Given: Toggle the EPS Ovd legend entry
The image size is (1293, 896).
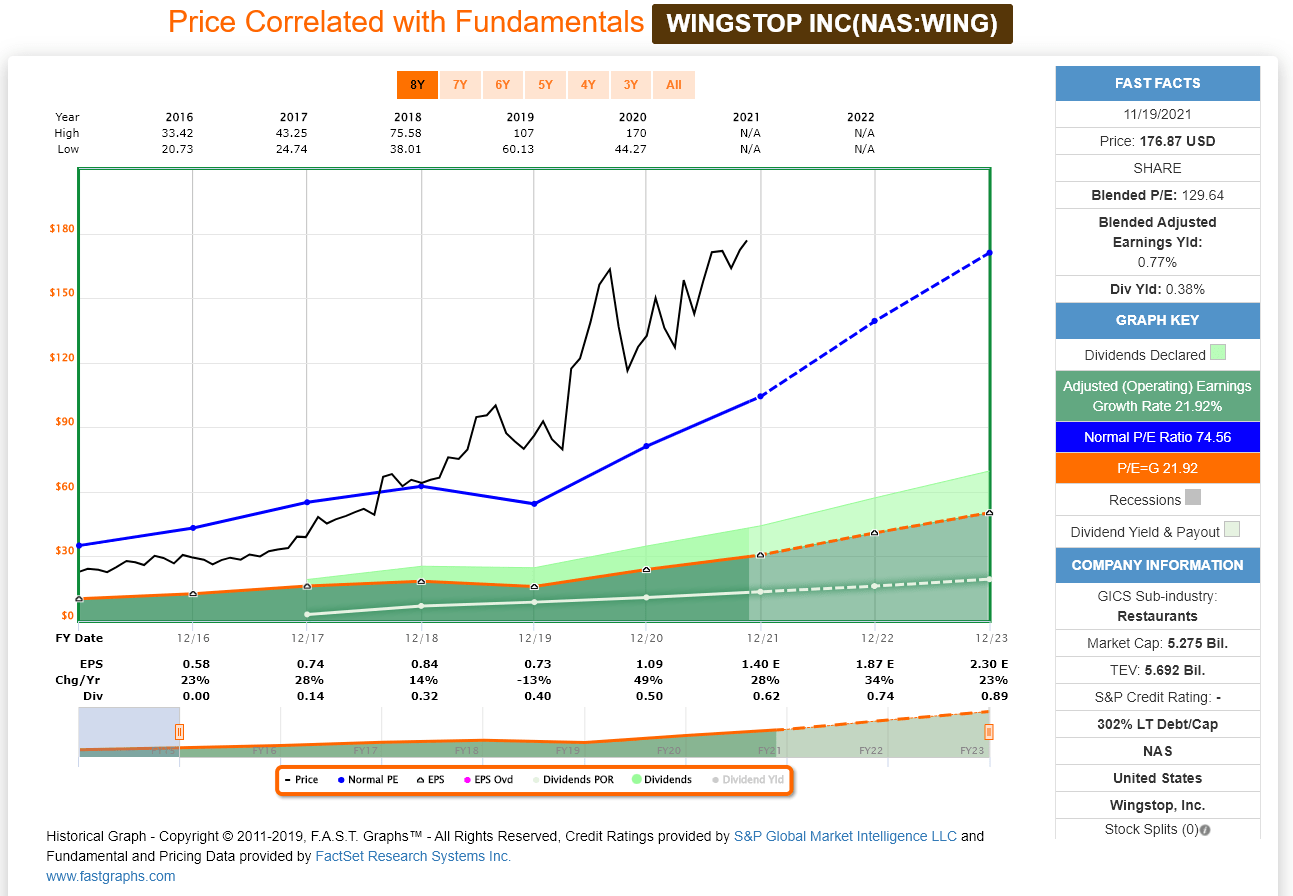Looking at the screenshot, I should (487, 780).
